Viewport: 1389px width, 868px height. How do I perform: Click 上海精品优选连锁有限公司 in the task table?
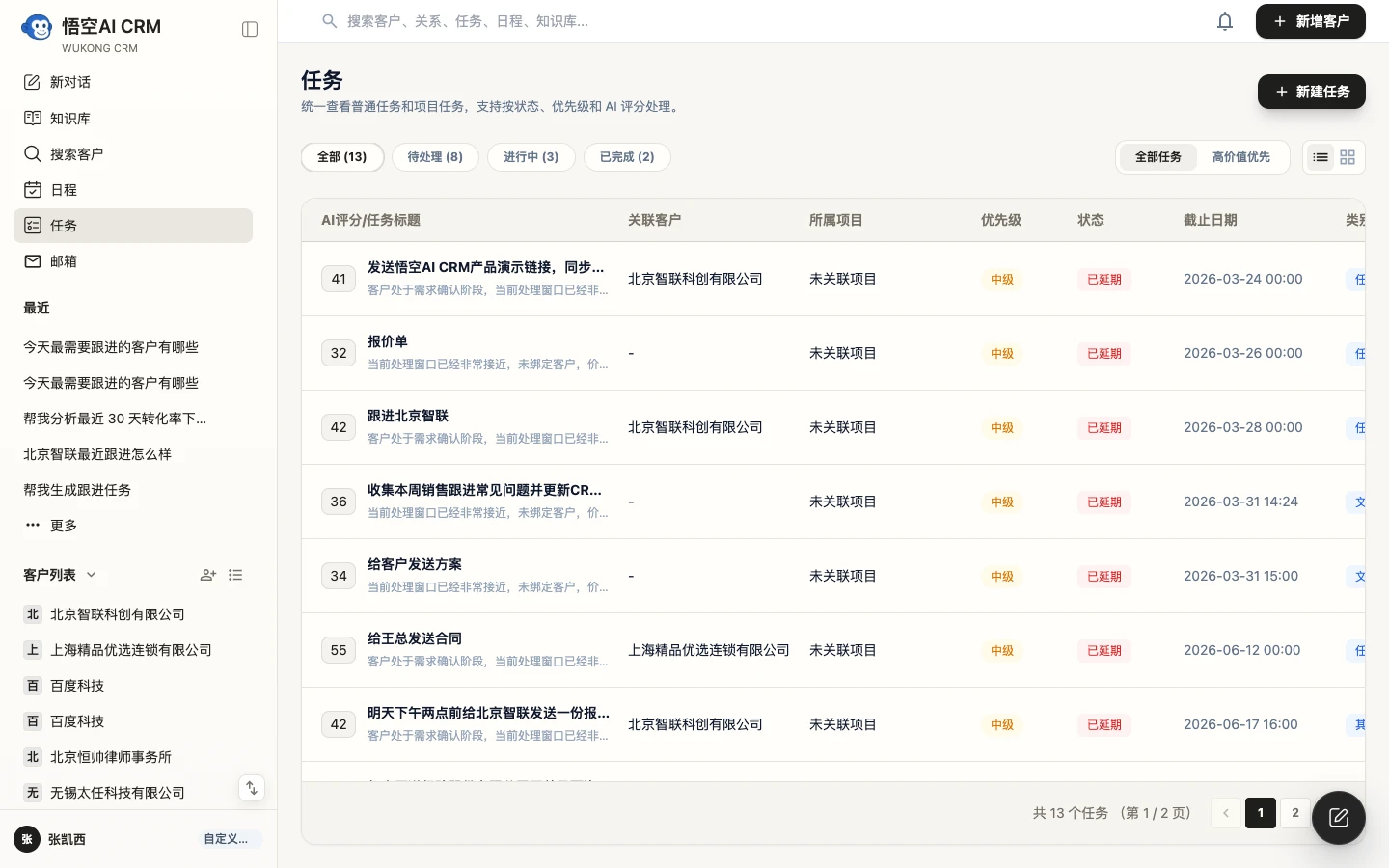[x=709, y=650]
